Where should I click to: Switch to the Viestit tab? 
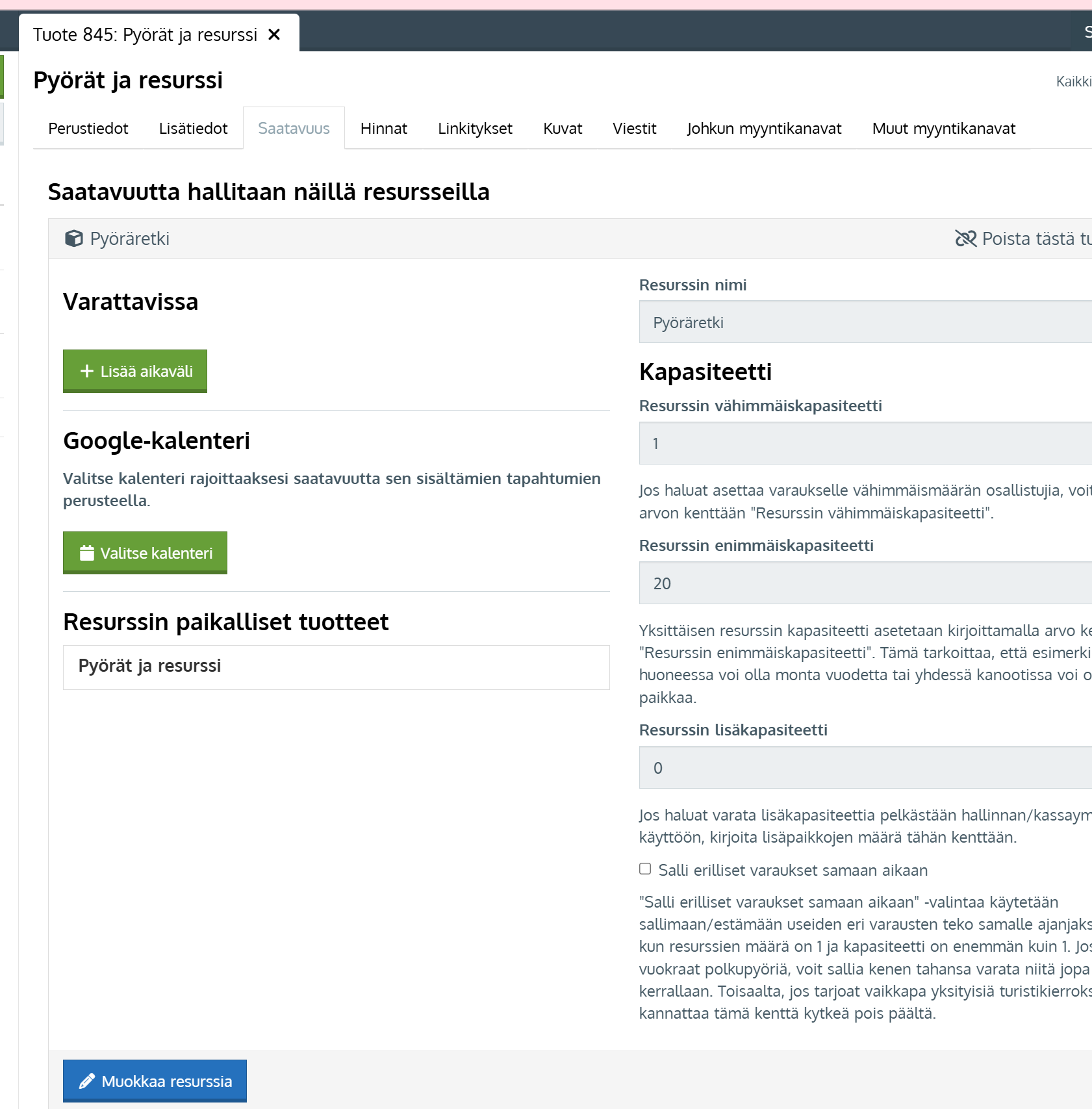[635, 128]
